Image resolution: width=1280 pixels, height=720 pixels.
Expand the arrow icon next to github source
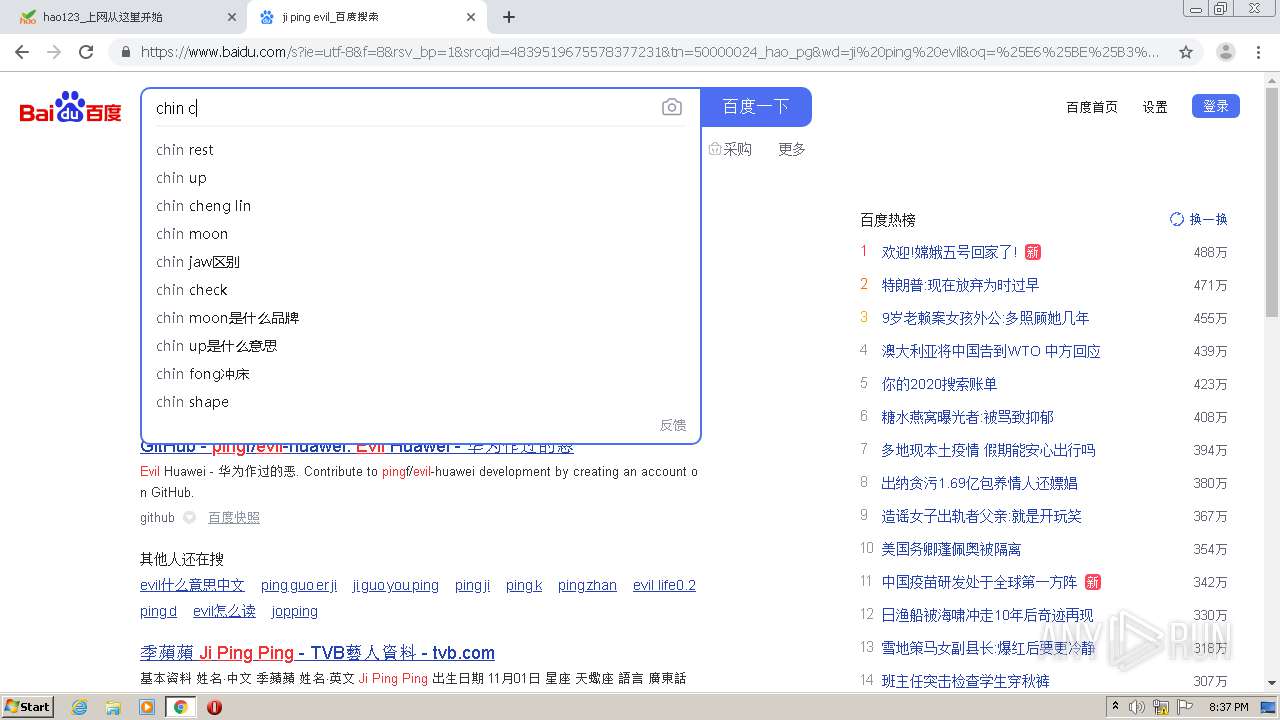point(189,517)
